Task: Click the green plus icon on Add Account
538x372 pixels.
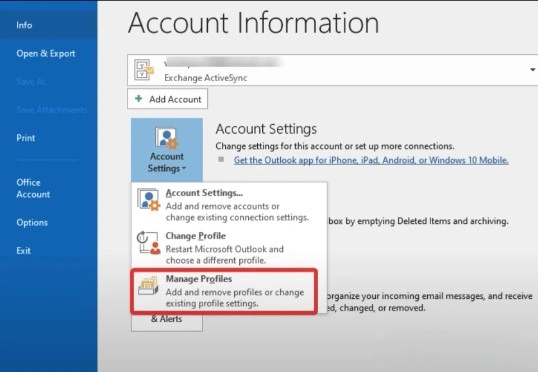Action: coord(139,99)
